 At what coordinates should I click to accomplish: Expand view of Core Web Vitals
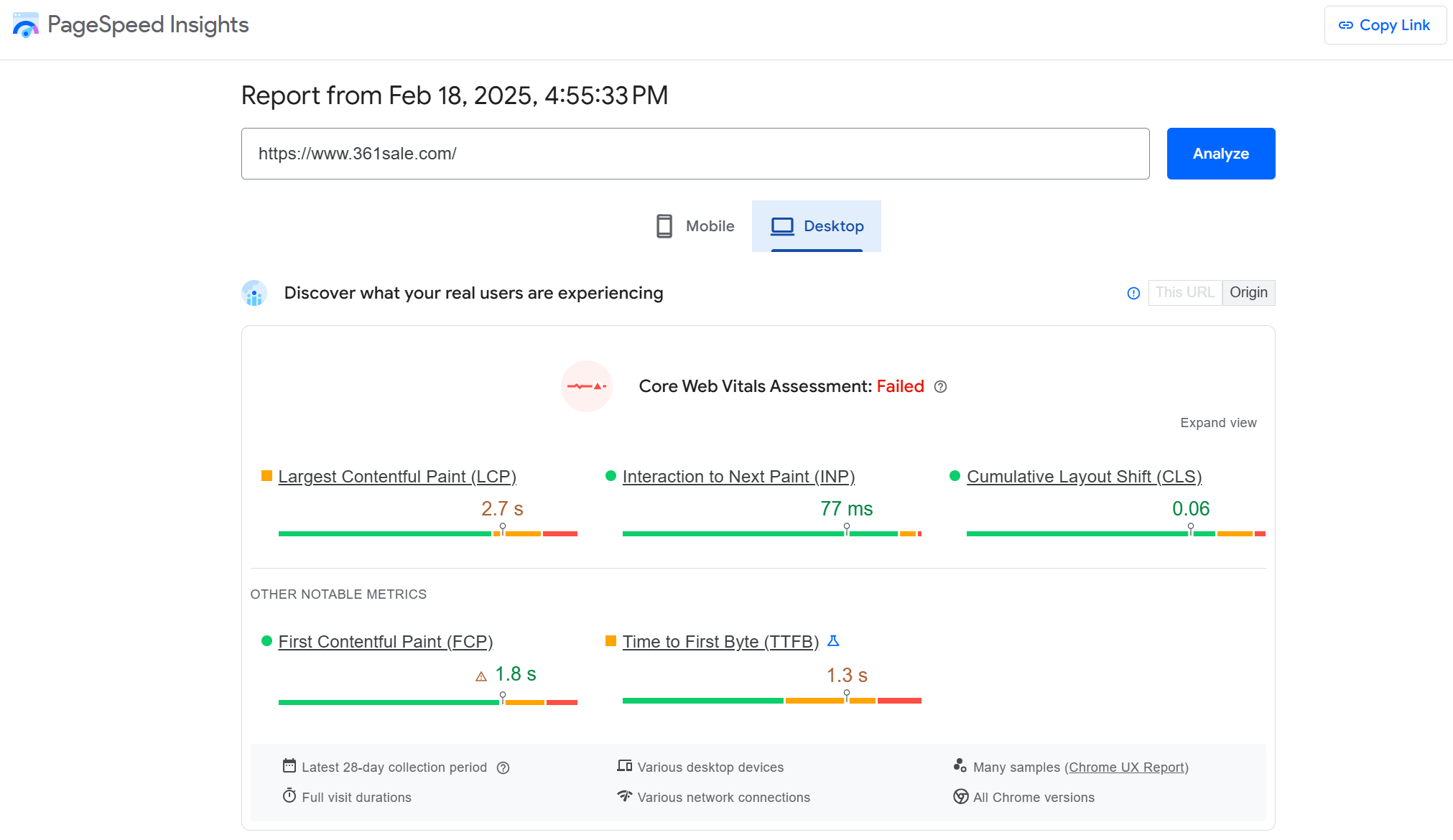coord(1218,423)
